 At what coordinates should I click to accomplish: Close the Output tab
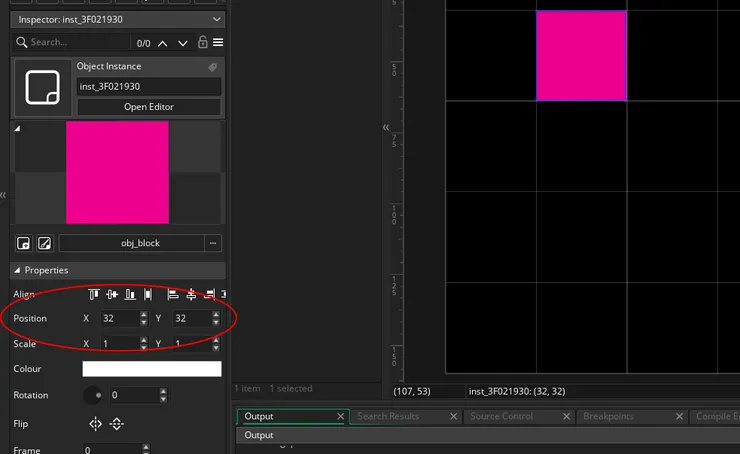(x=341, y=416)
